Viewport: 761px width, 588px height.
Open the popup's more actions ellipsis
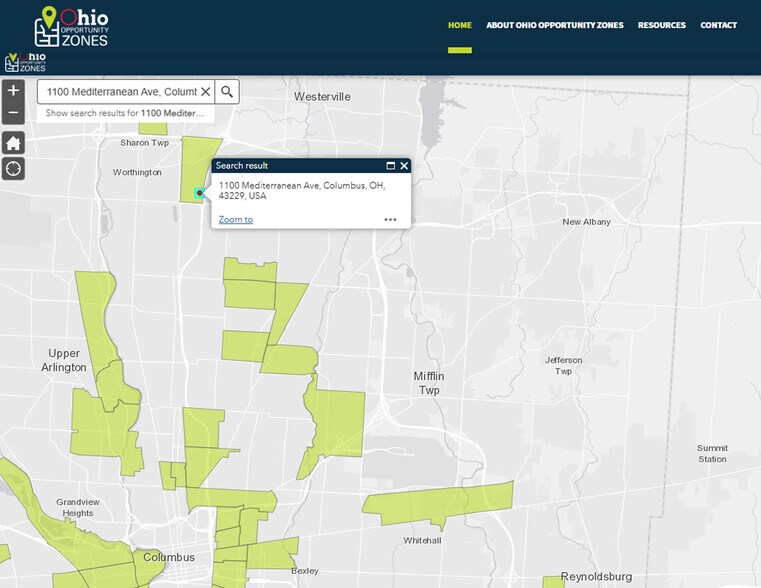[390, 220]
